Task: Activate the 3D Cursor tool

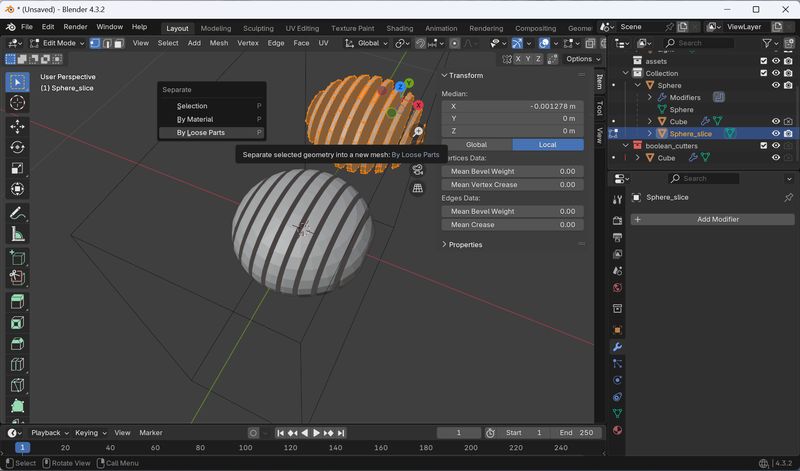Action: pyautogui.click(x=17, y=103)
